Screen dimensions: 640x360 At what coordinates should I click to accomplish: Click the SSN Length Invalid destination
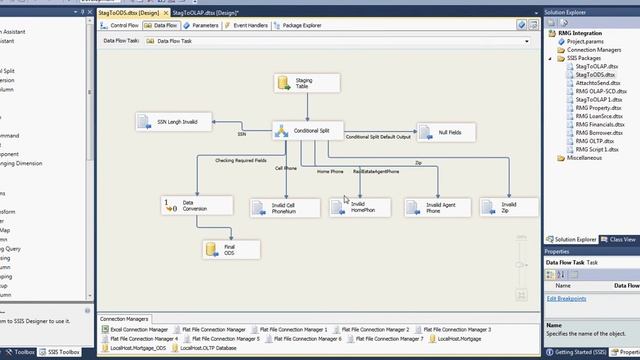pyautogui.click(x=174, y=122)
